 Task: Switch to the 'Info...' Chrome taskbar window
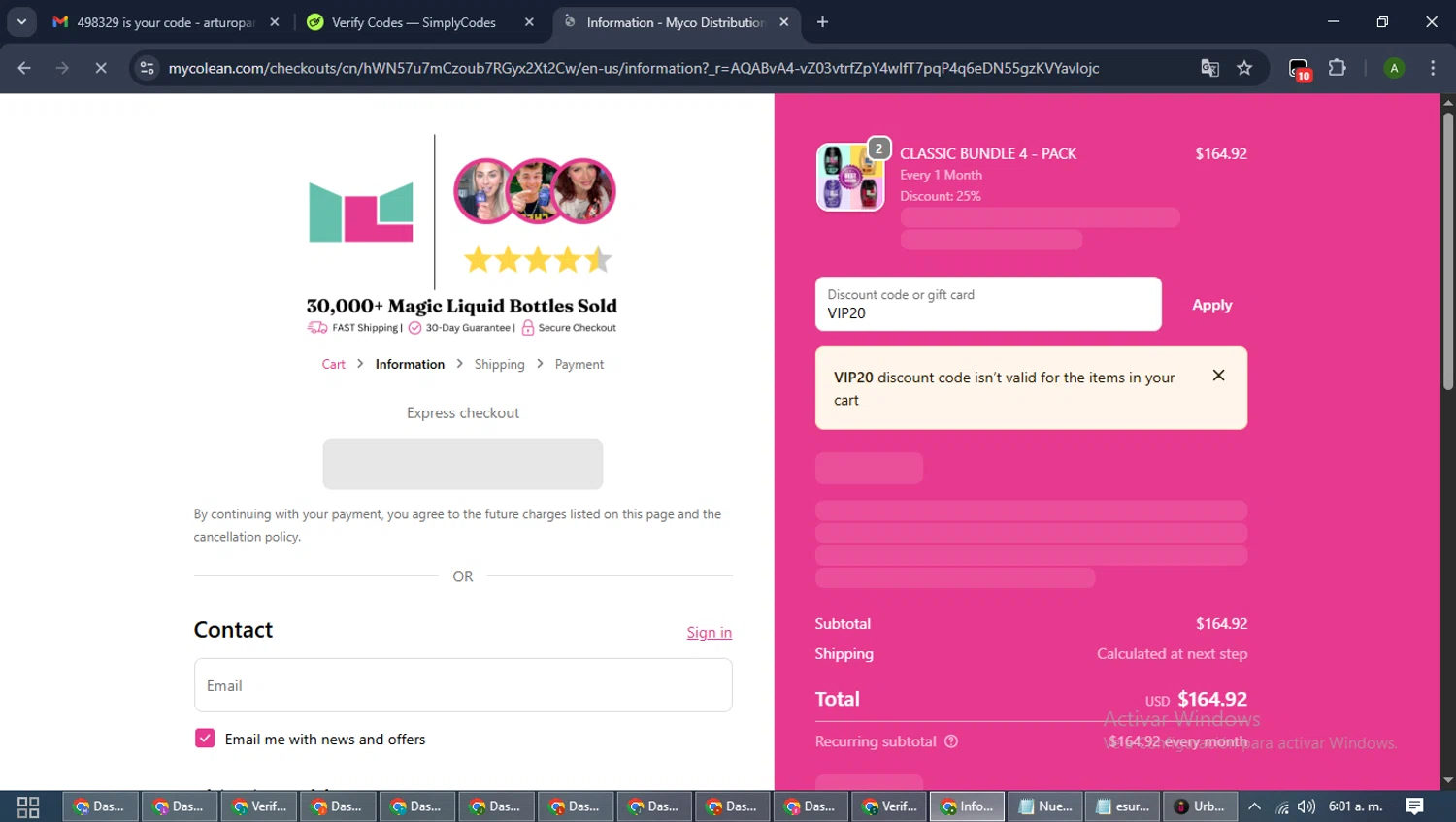967,806
